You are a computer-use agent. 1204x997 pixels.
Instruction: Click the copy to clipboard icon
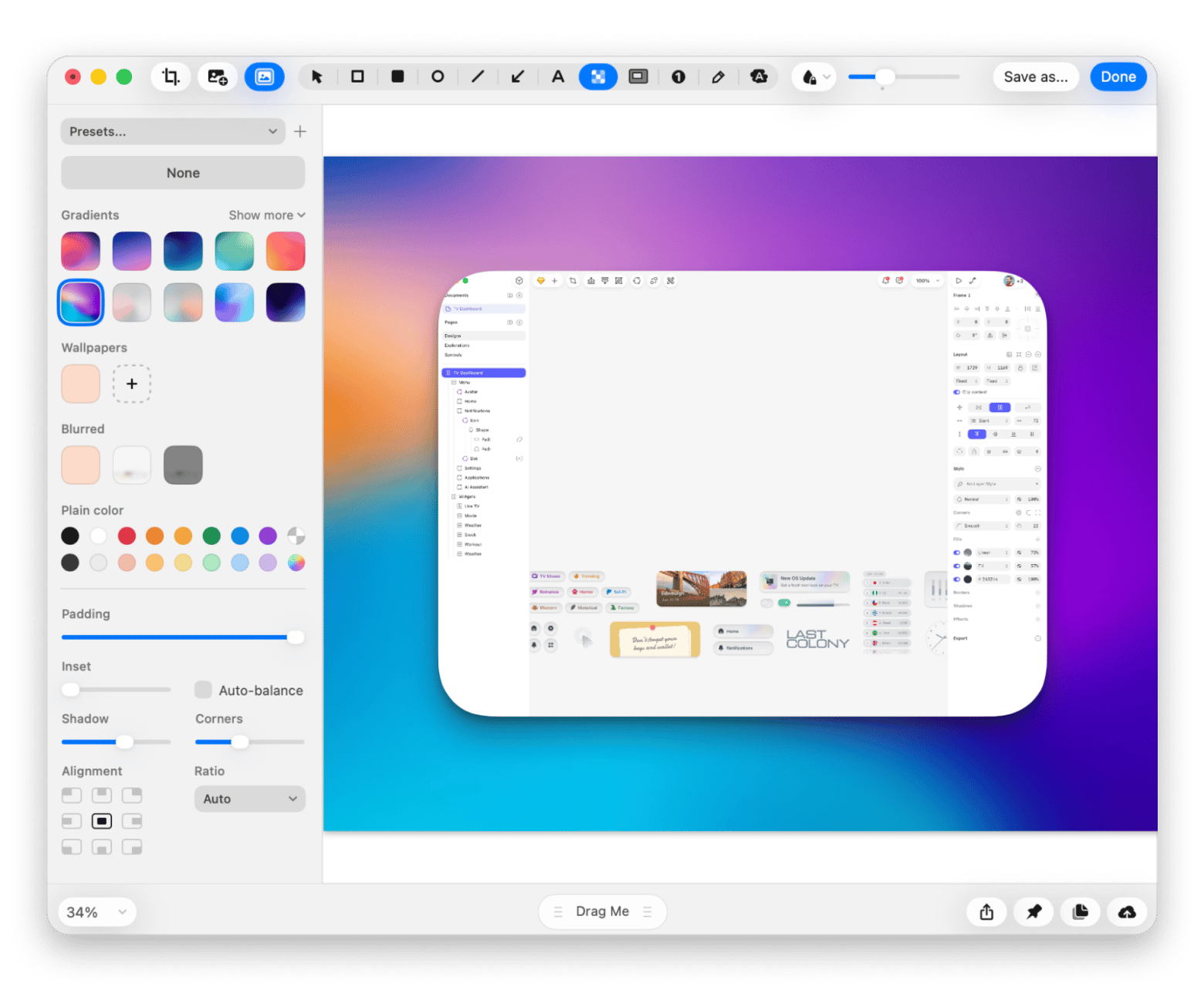[x=1081, y=912]
